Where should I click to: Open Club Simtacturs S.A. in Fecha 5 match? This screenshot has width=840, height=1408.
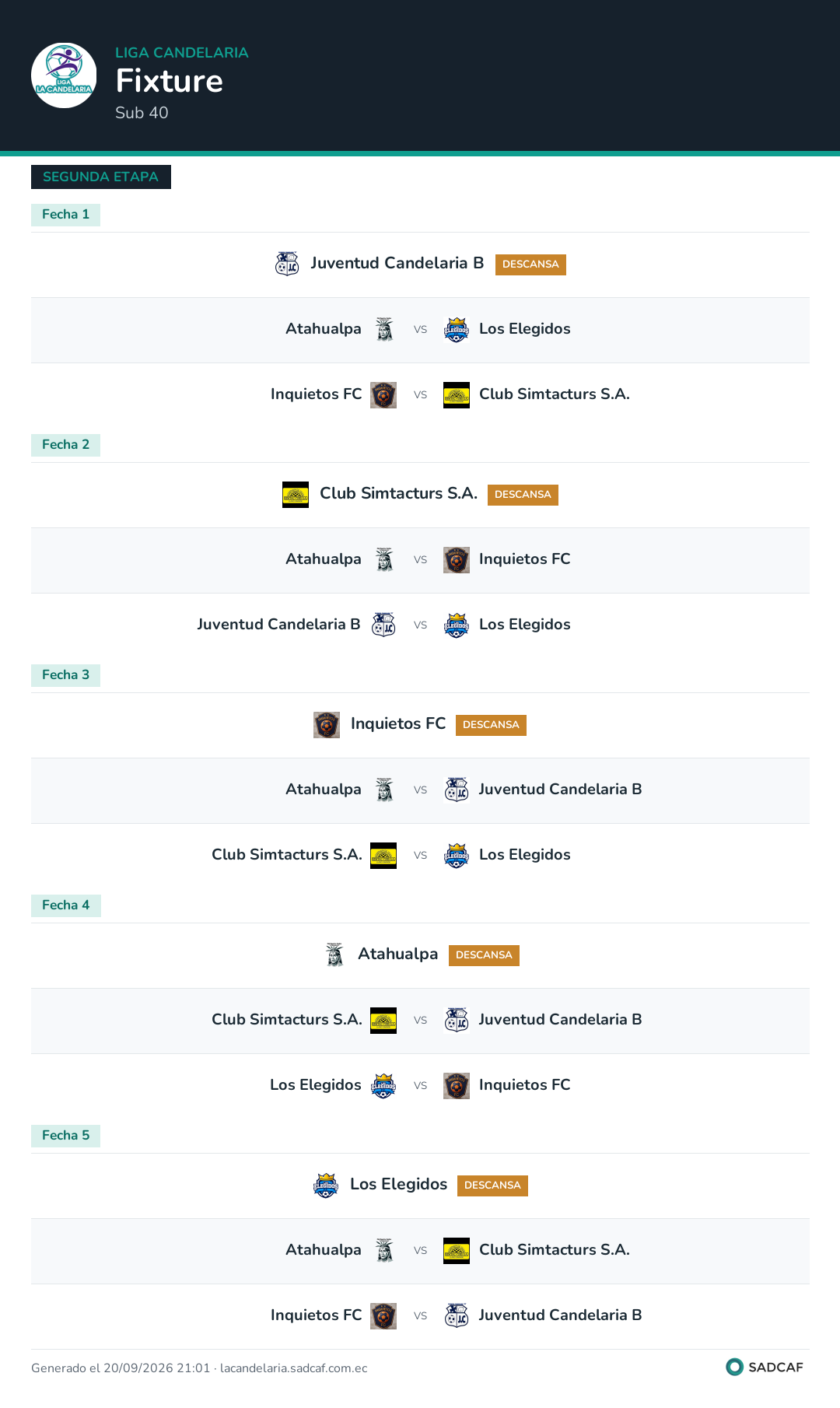(555, 1250)
